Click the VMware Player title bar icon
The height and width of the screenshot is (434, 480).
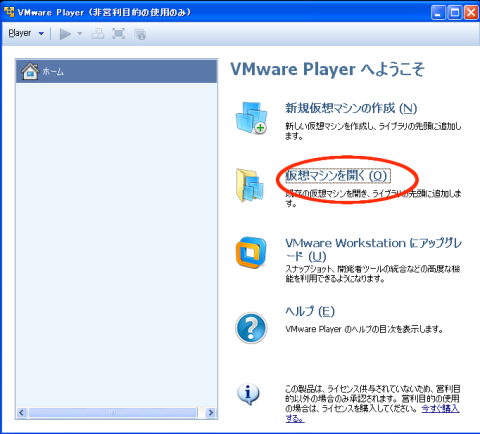point(9,12)
